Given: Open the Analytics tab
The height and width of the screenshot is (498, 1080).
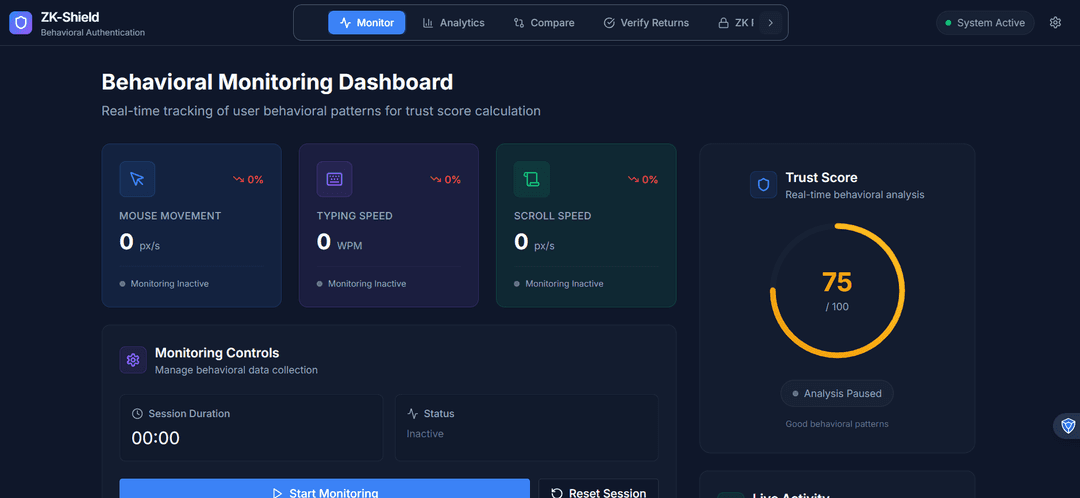Looking at the screenshot, I should (453, 23).
